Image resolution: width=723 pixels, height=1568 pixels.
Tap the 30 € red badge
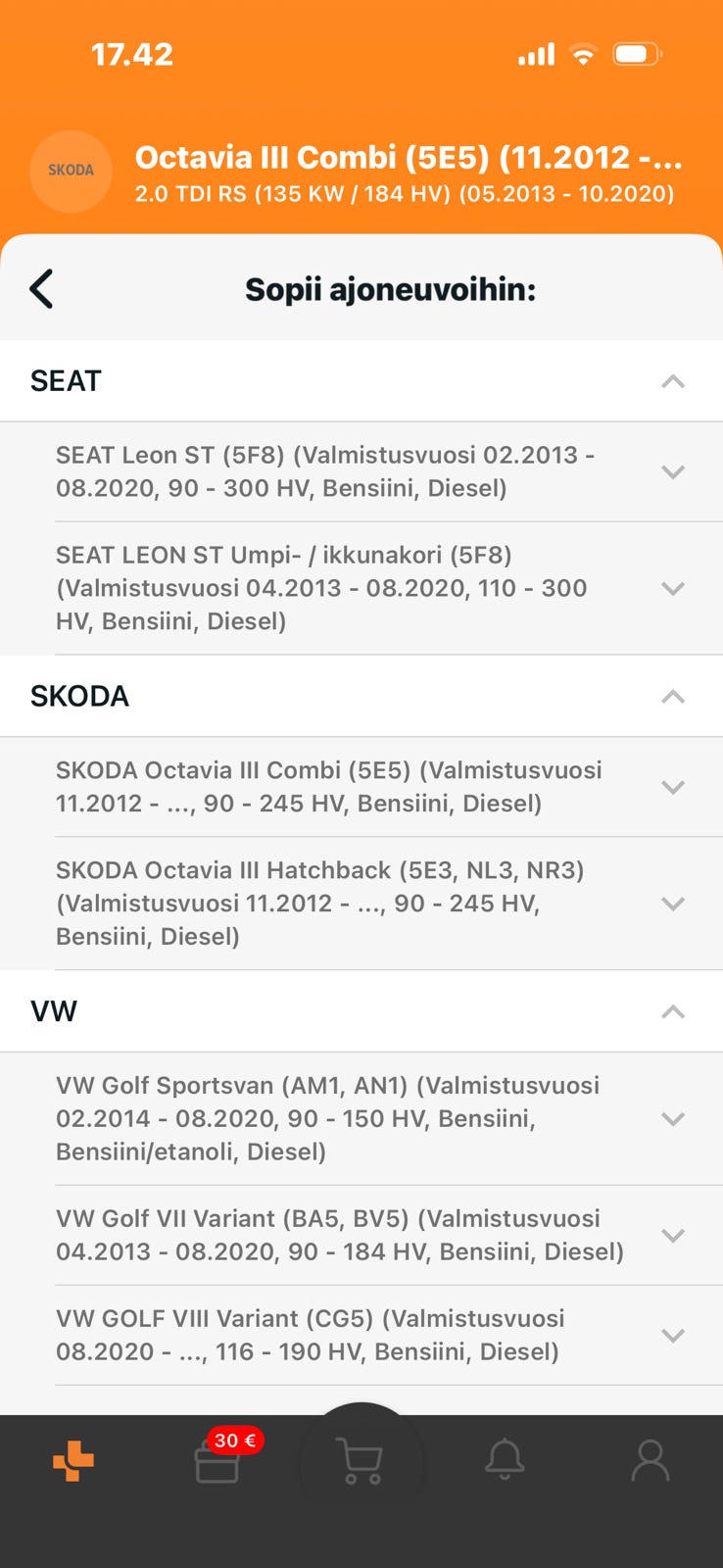[x=235, y=1441]
